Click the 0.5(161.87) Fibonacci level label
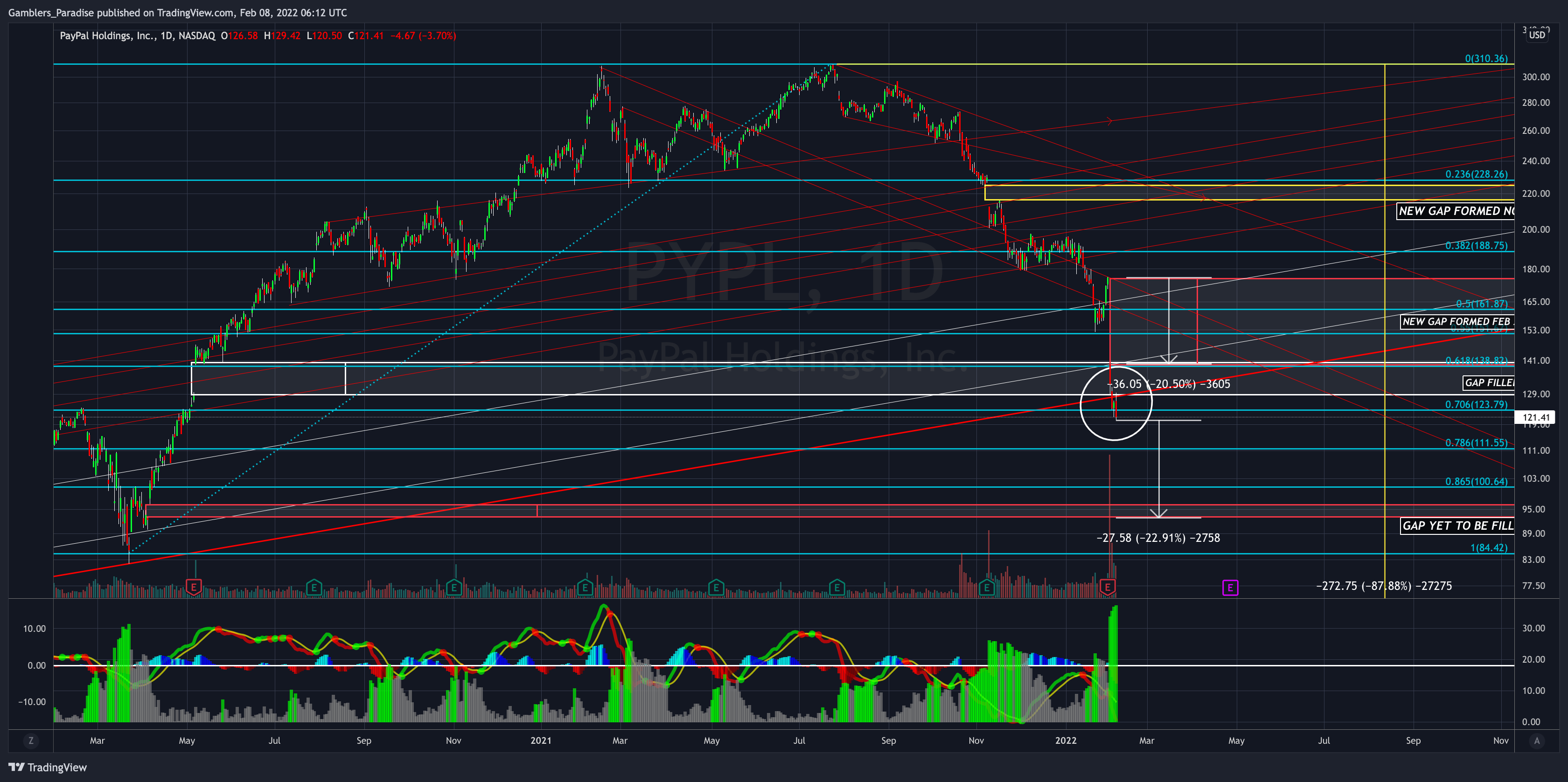Screen dimensions: 1568x782 pos(1482,304)
